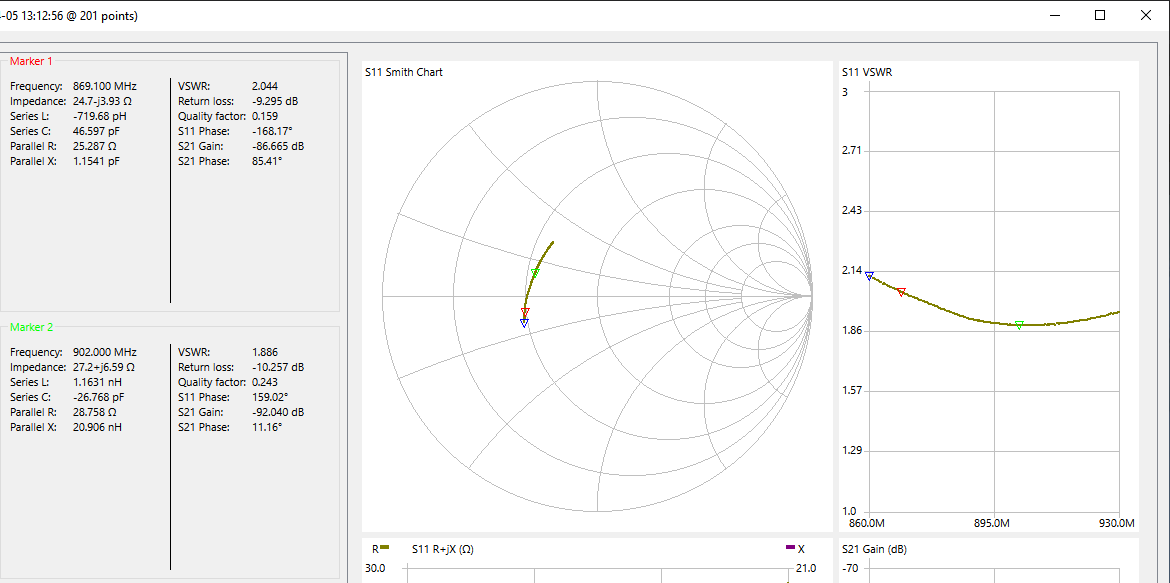1170x583 pixels.
Task: Click Marker 1 Parallel R value 25.287 Ω
Action: pyautogui.click(x=95, y=146)
